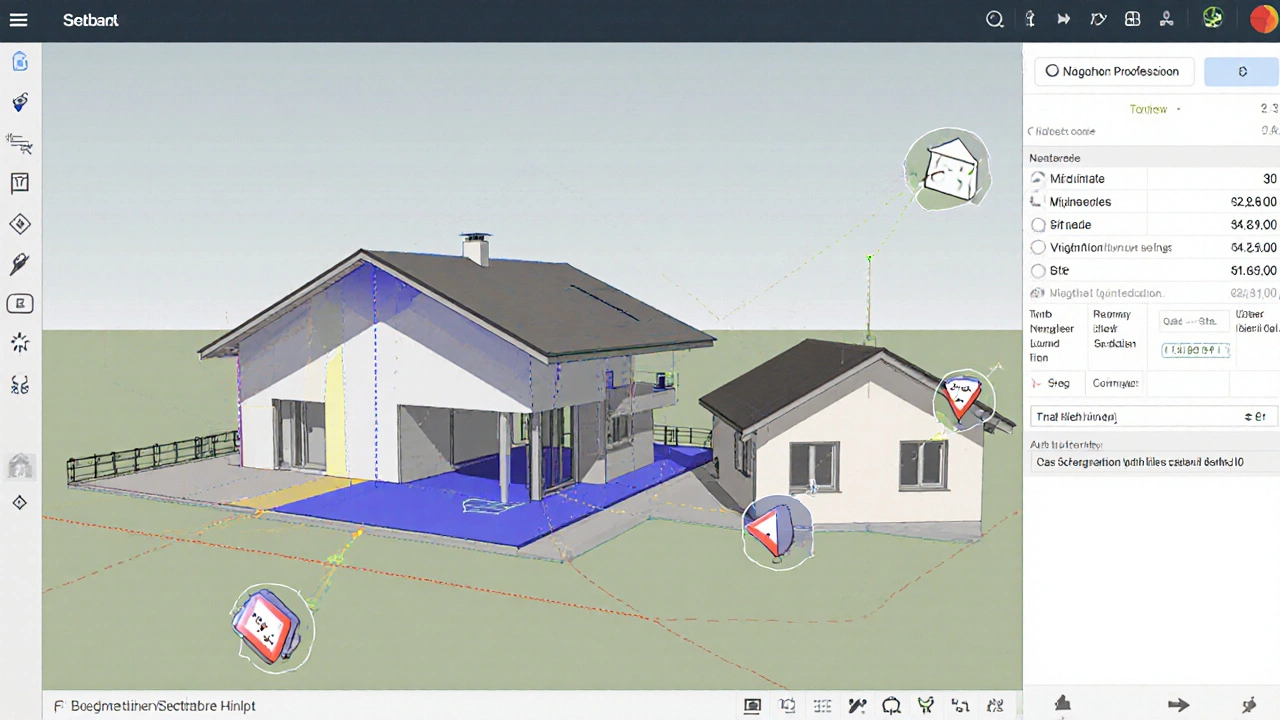The width and height of the screenshot is (1280, 720).
Task: Select the brush tool in the left toolbar
Action: pyautogui.click(x=20, y=264)
